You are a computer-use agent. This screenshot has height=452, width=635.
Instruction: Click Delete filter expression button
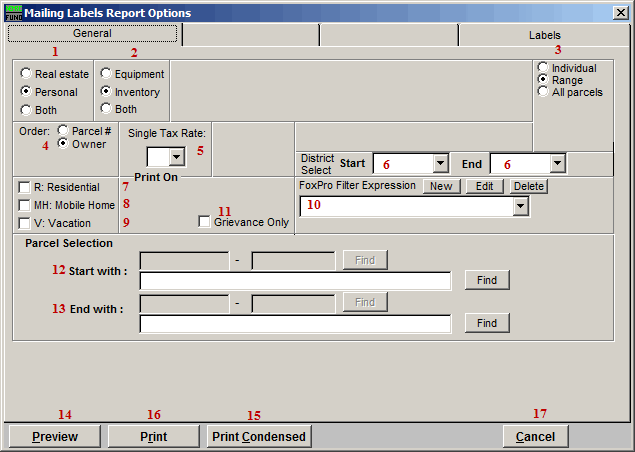528,186
